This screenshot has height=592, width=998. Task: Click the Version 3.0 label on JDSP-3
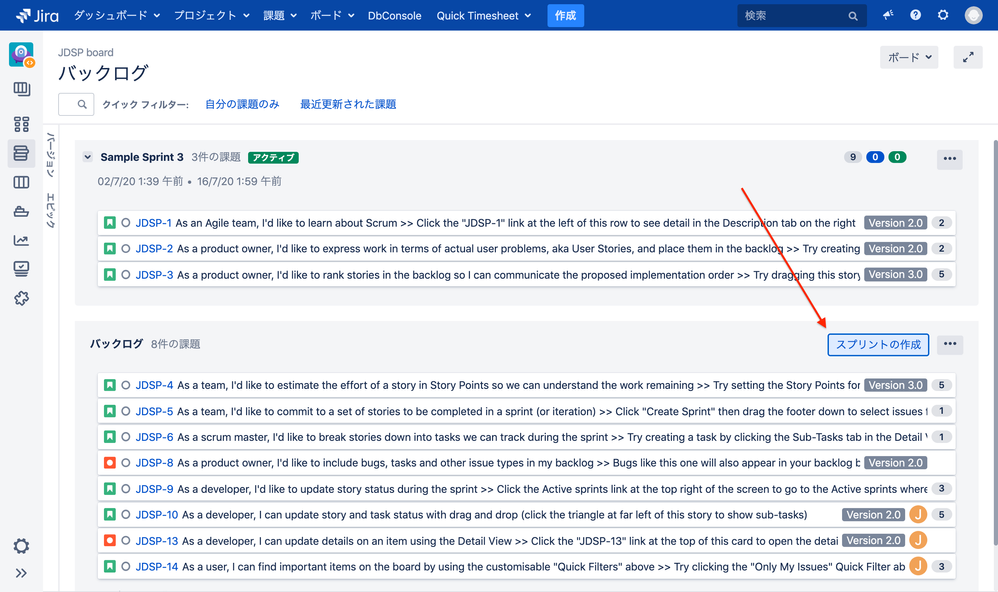pyautogui.click(x=896, y=274)
